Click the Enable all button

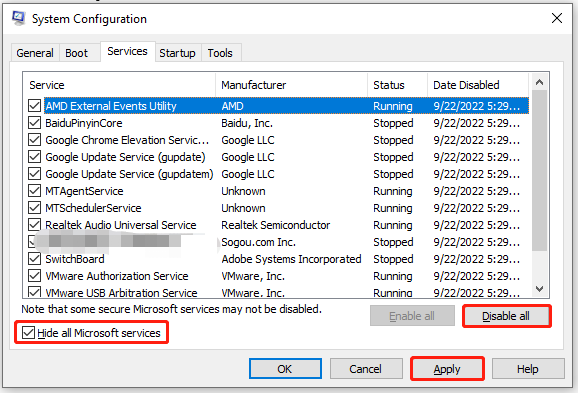pos(412,316)
